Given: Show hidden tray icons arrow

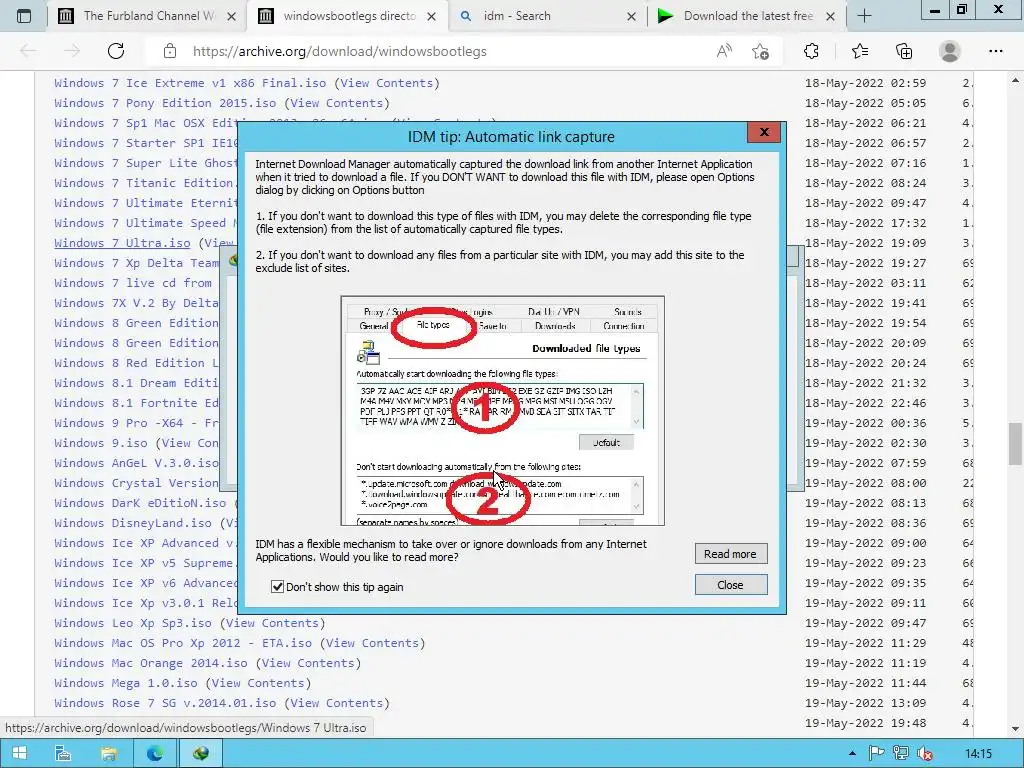Looking at the screenshot, I should click(852, 754).
